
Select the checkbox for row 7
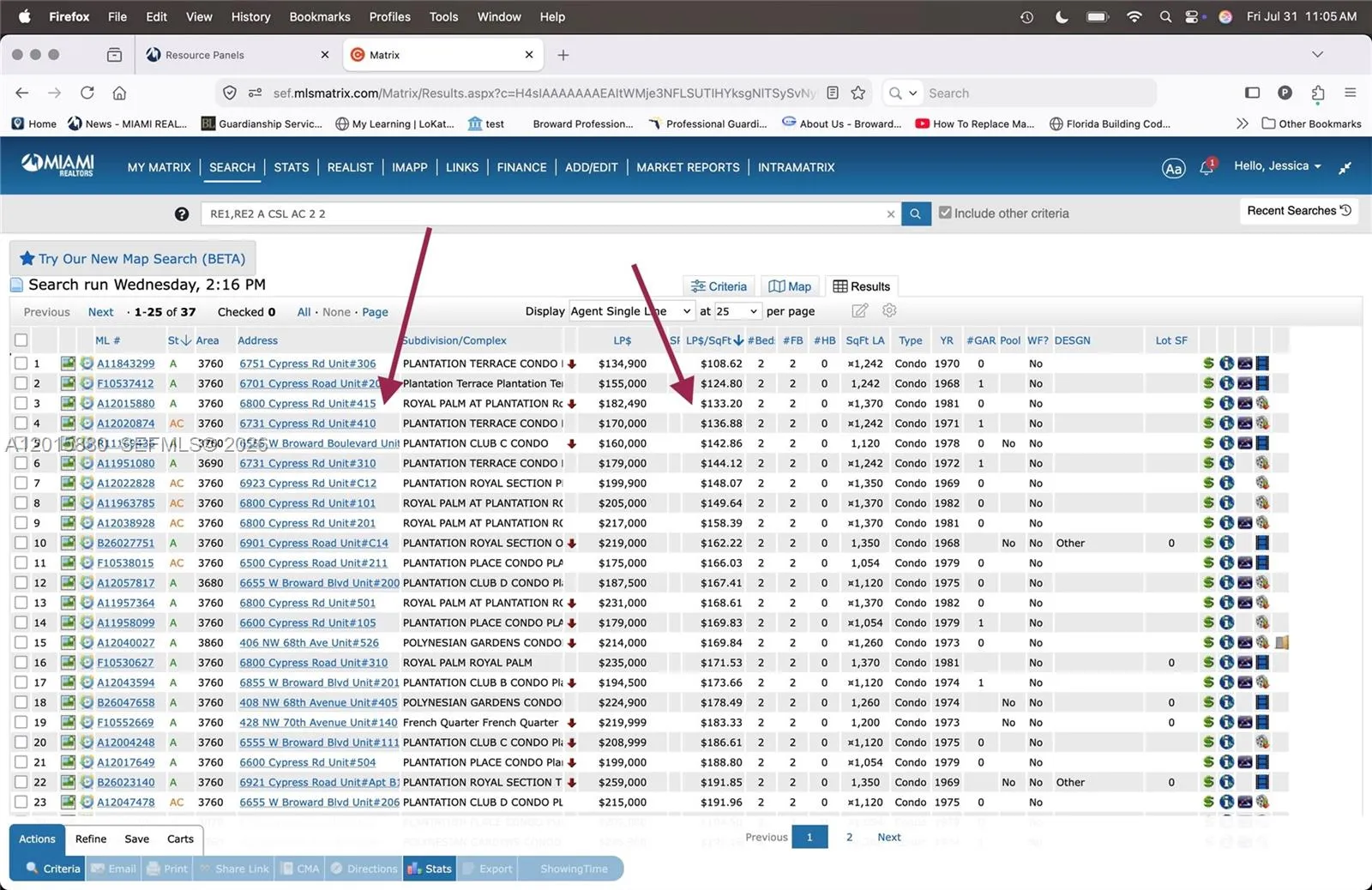pyautogui.click(x=21, y=483)
